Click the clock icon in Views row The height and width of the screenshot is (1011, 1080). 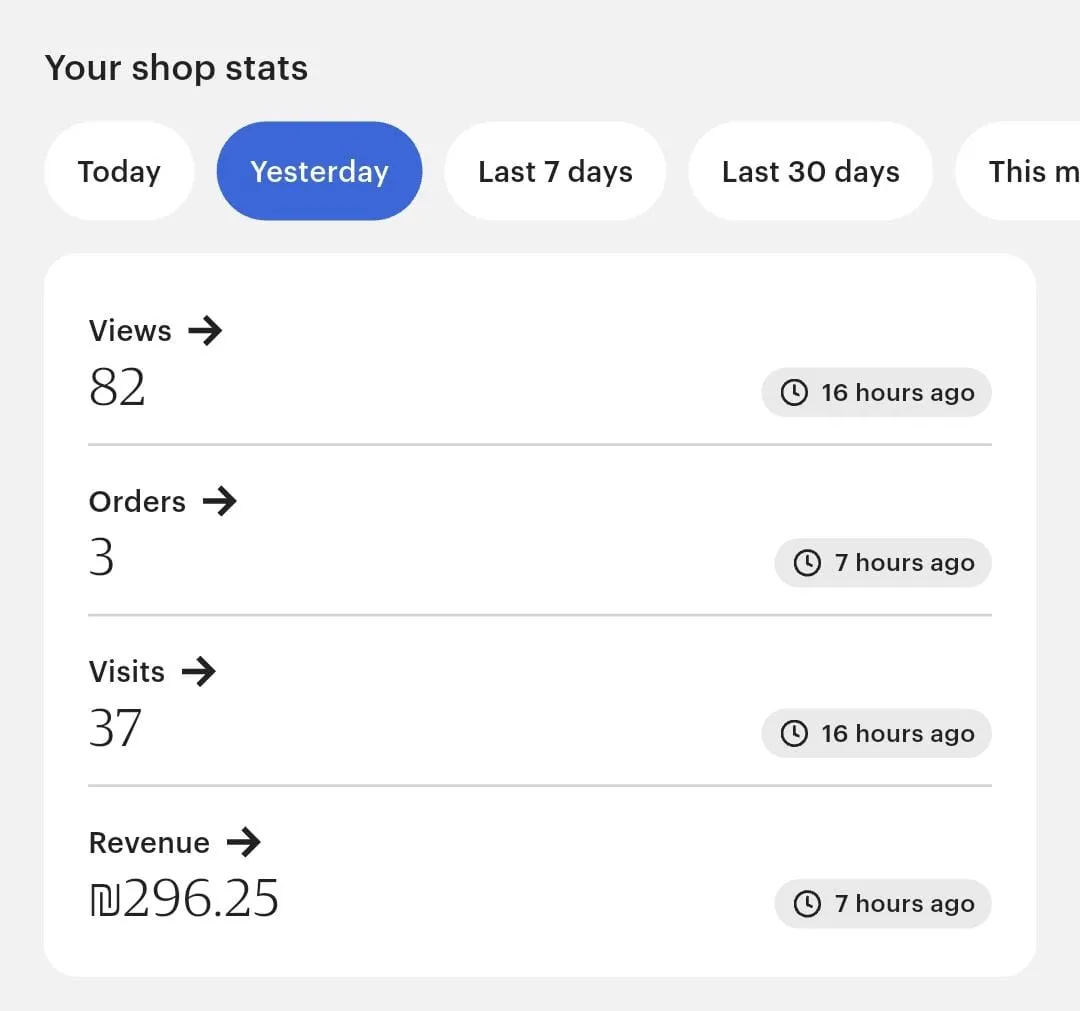point(794,393)
